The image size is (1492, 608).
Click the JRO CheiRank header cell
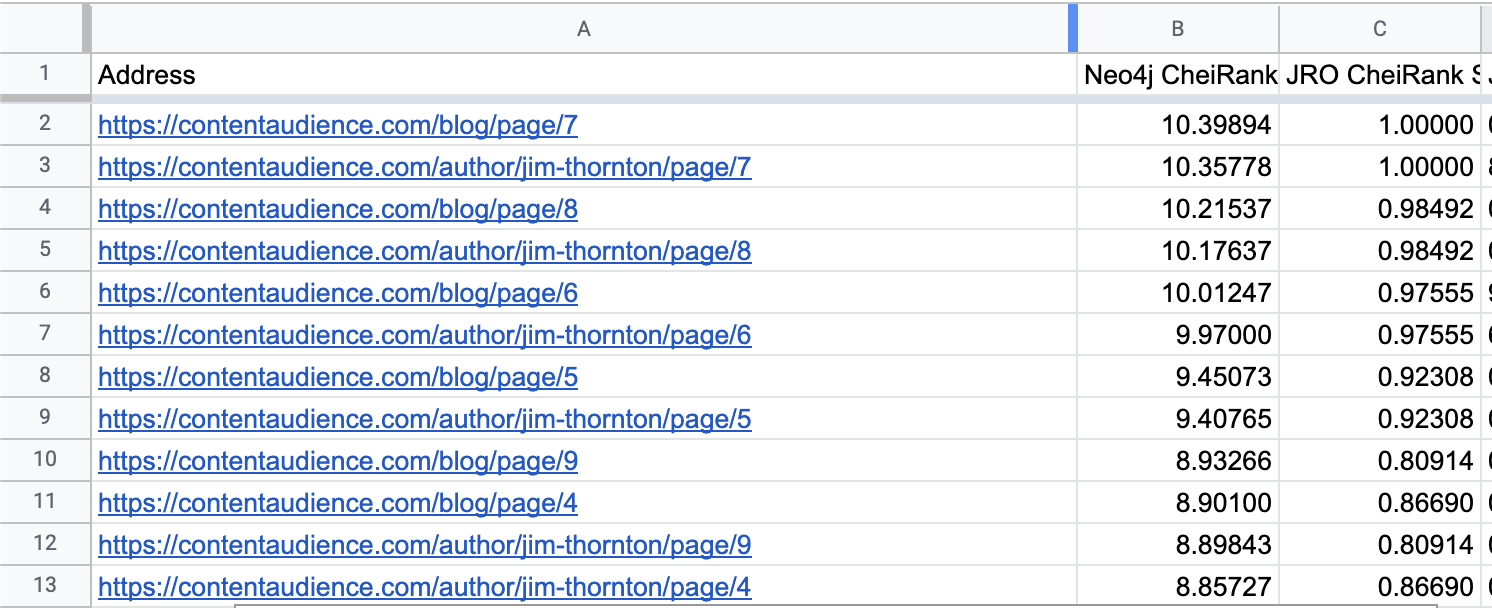click(x=1379, y=75)
